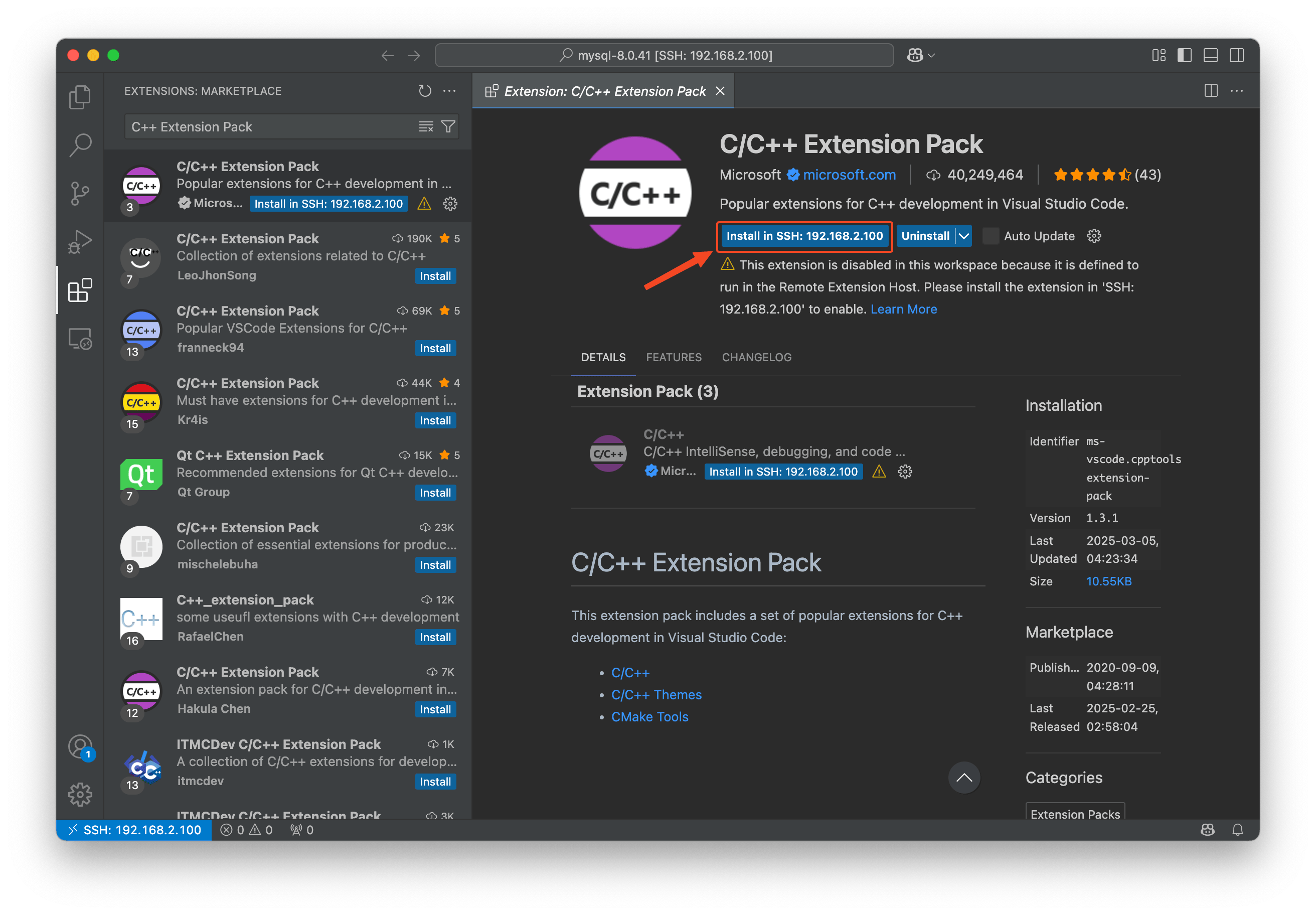1316x915 pixels.
Task: Close the C/C++ Extension Pack tab
Action: (x=720, y=91)
